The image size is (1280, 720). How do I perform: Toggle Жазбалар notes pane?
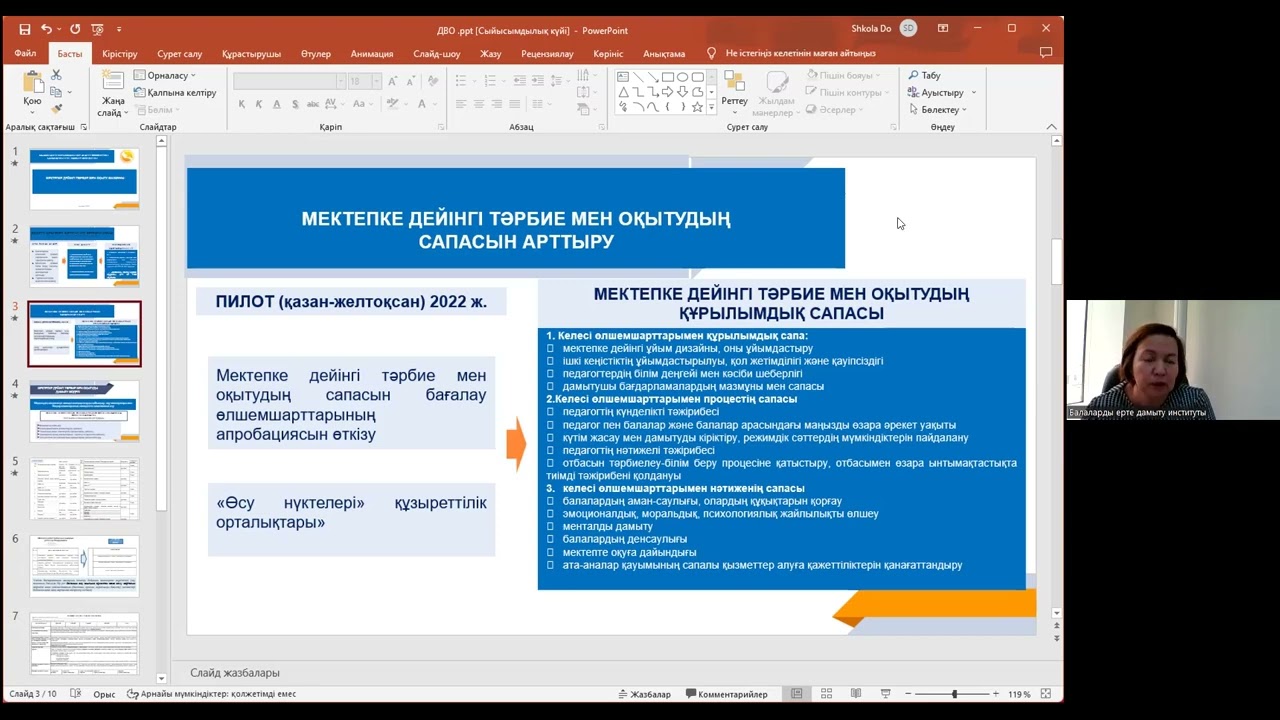(x=644, y=694)
